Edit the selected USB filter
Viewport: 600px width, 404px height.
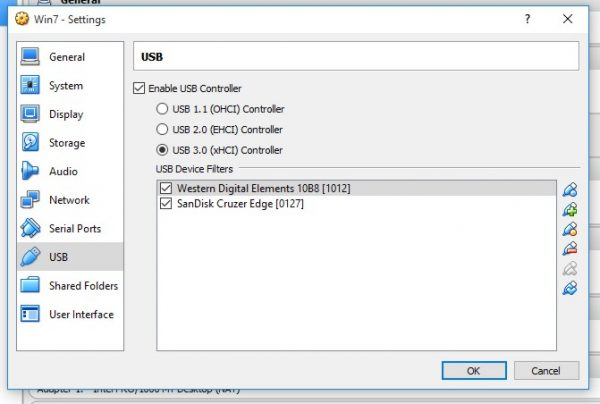pyautogui.click(x=570, y=229)
